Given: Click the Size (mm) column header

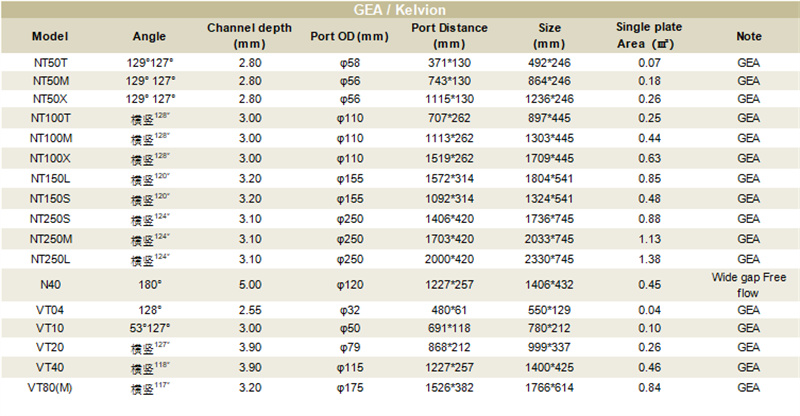Looking at the screenshot, I should click(x=549, y=36).
